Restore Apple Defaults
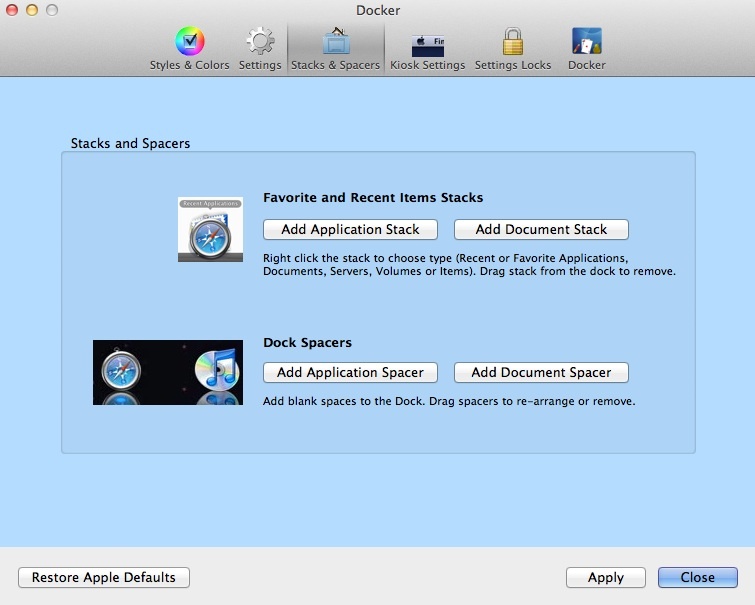 (104, 577)
